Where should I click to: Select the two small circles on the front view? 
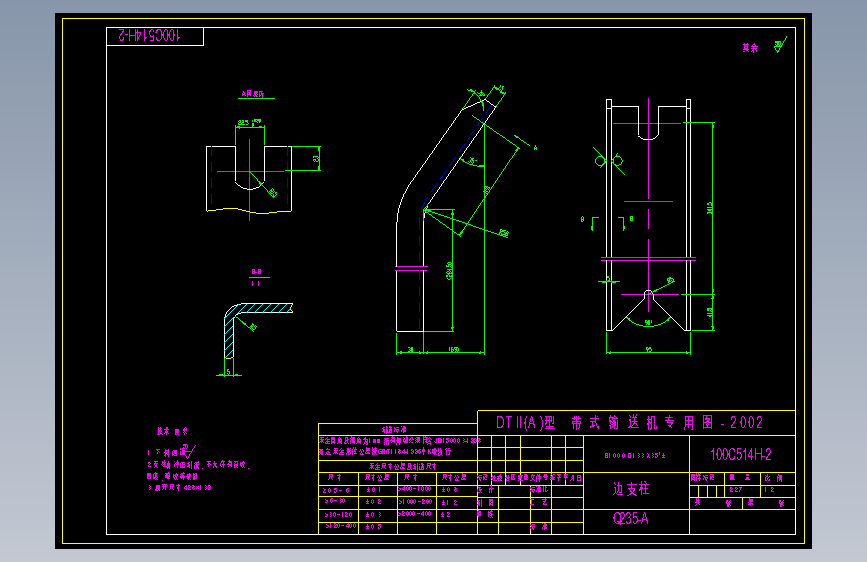609,161
